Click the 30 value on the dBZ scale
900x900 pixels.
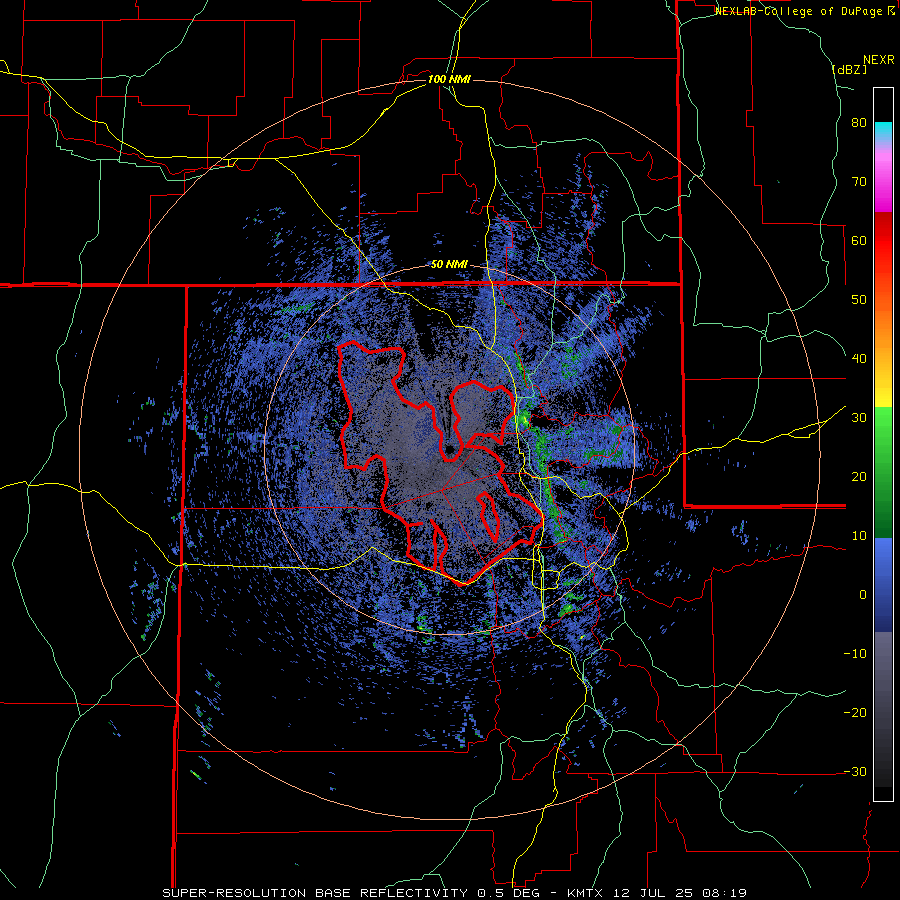[859, 418]
